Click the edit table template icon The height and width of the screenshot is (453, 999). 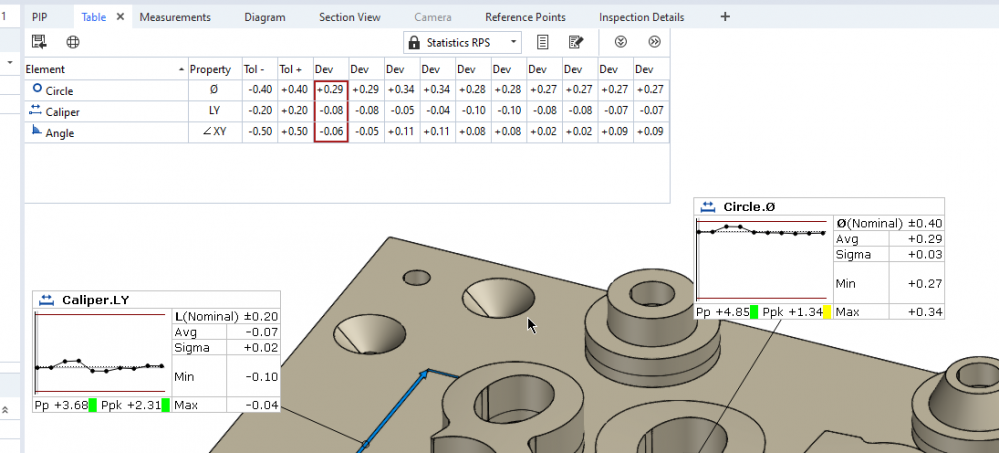[x=575, y=42]
